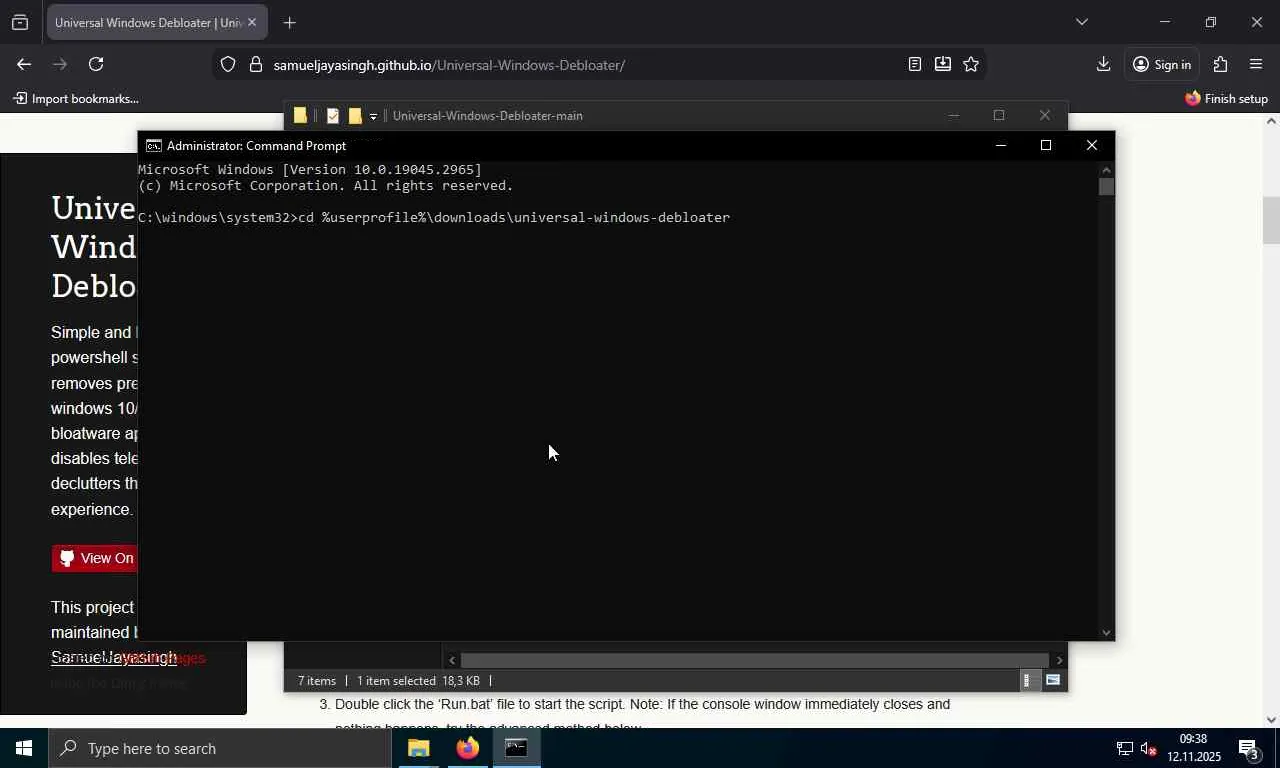
Task: Switch to Firefox from the taskbar
Action: click(x=467, y=748)
